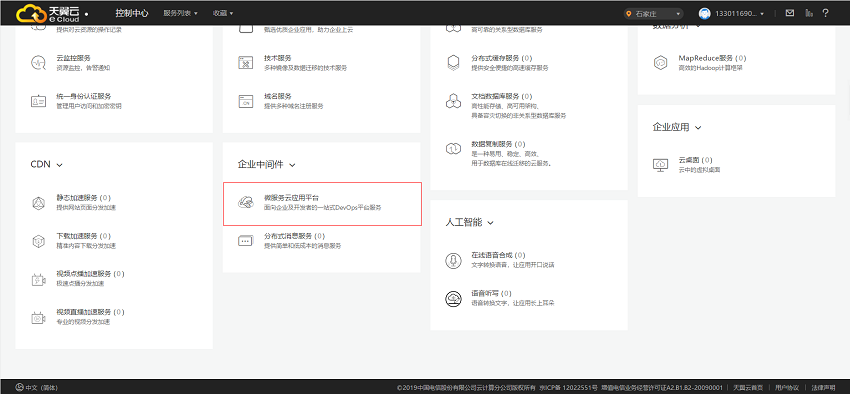Screen dimensions: 850x394
Task: Collapse the 人工智能 section
Action: [491, 223]
